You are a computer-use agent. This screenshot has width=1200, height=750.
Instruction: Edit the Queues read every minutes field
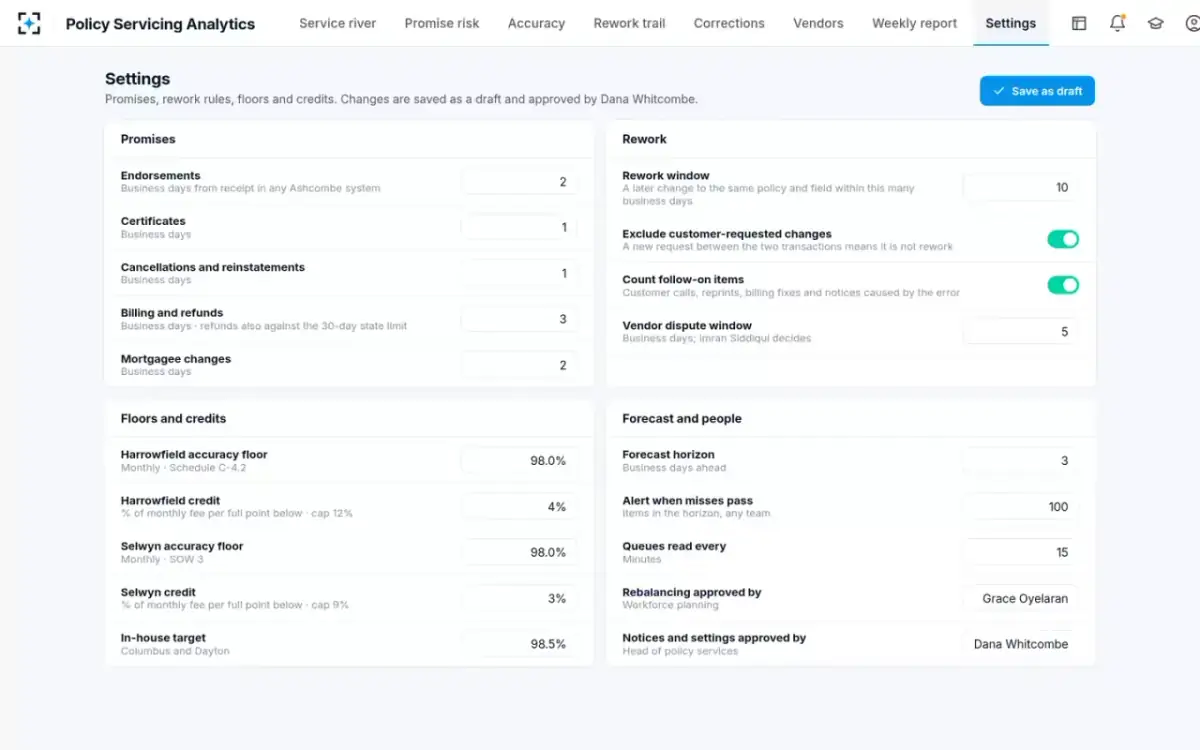click(1021, 553)
